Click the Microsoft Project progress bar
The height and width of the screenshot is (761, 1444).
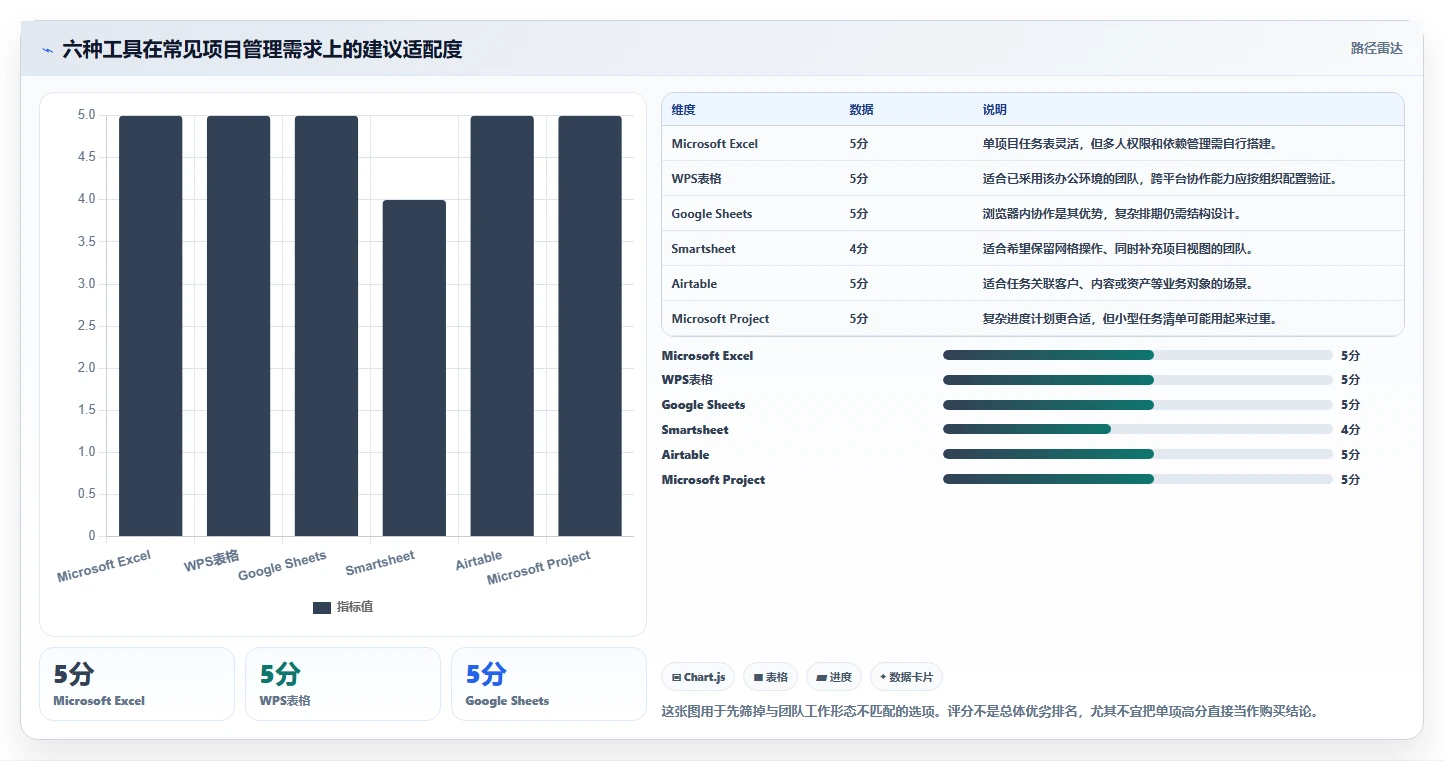pos(1138,479)
